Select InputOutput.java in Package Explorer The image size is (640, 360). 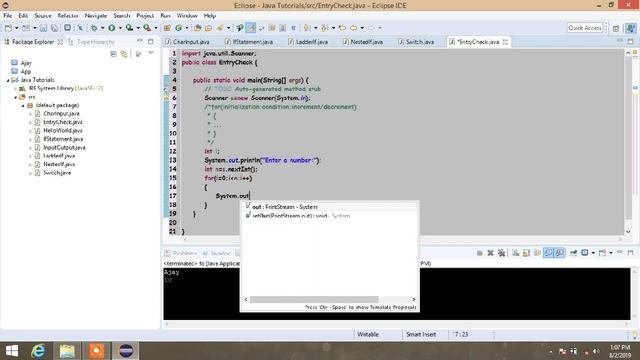point(60,147)
